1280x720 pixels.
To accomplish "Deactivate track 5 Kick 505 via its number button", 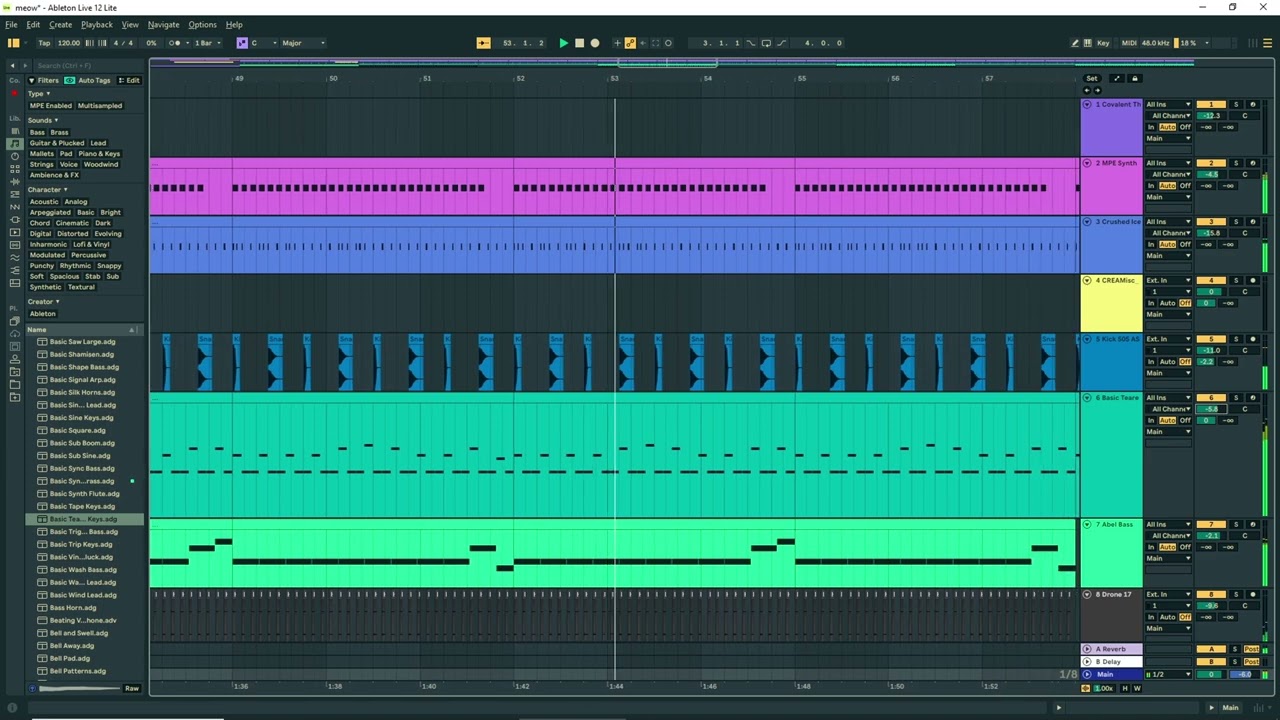I will [1211, 339].
